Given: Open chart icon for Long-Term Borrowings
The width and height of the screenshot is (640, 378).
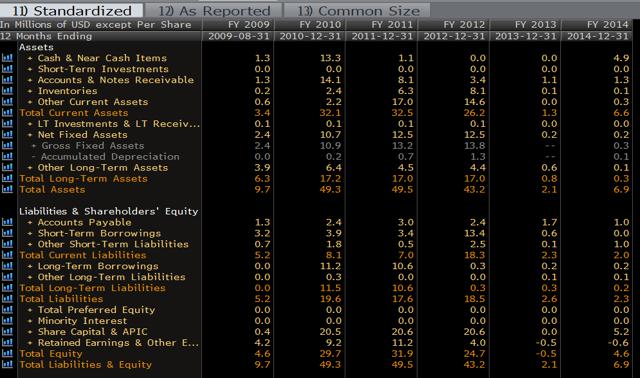Looking at the screenshot, I should [x=7, y=266].
